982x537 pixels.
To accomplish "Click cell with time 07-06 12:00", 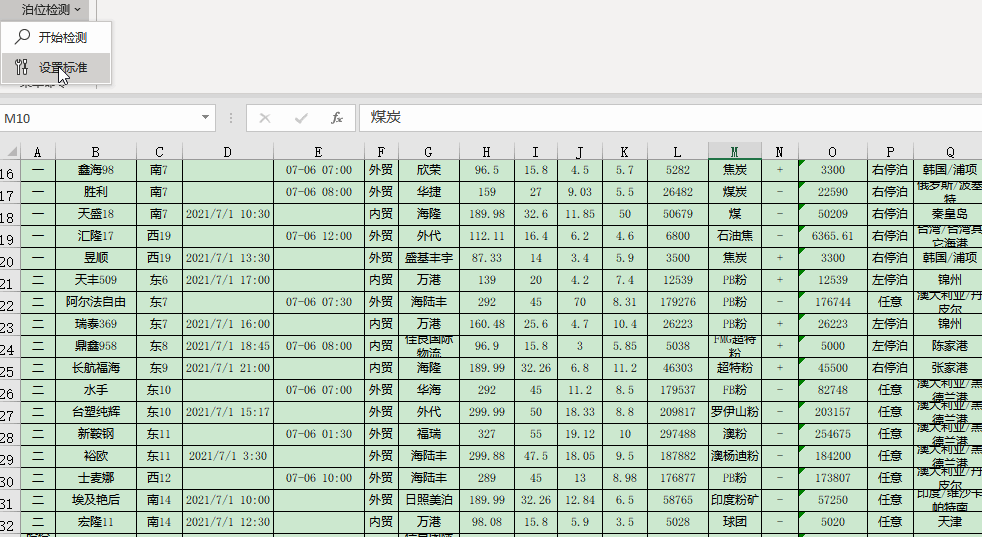I will pos(319,236).
